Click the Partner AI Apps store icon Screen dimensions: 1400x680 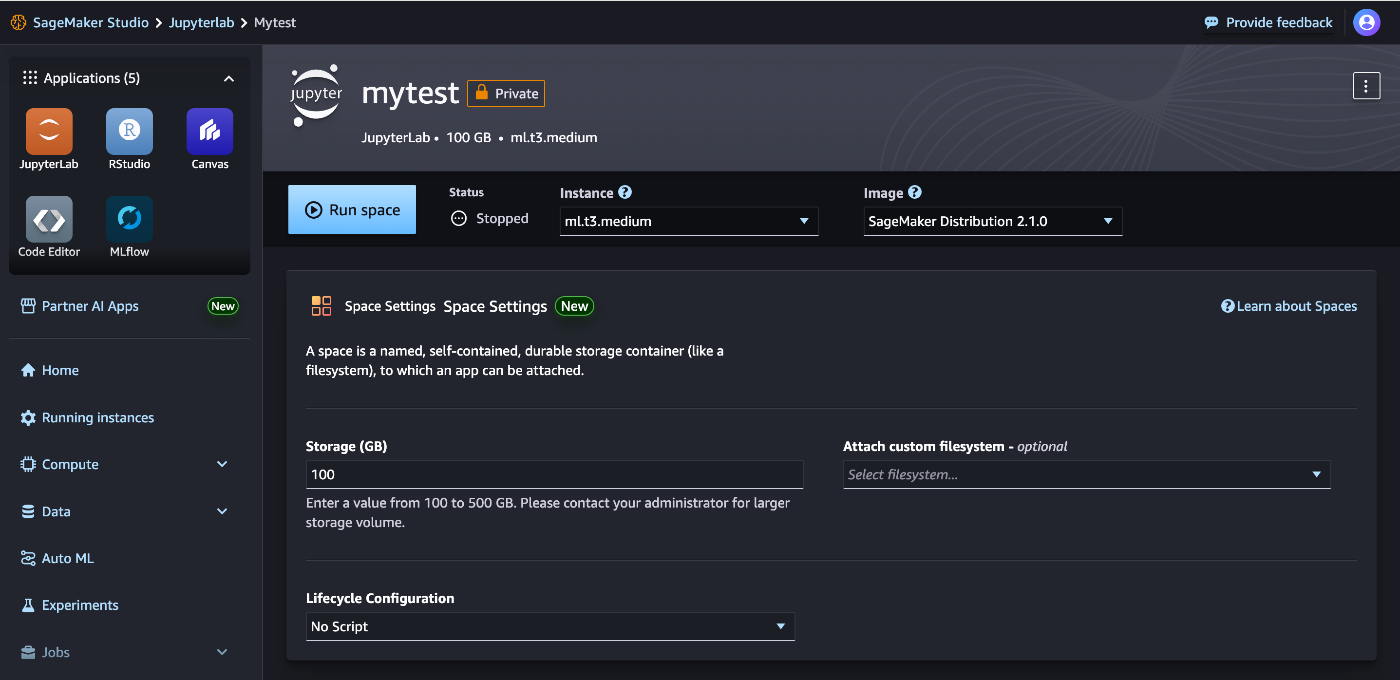[28, 306]
